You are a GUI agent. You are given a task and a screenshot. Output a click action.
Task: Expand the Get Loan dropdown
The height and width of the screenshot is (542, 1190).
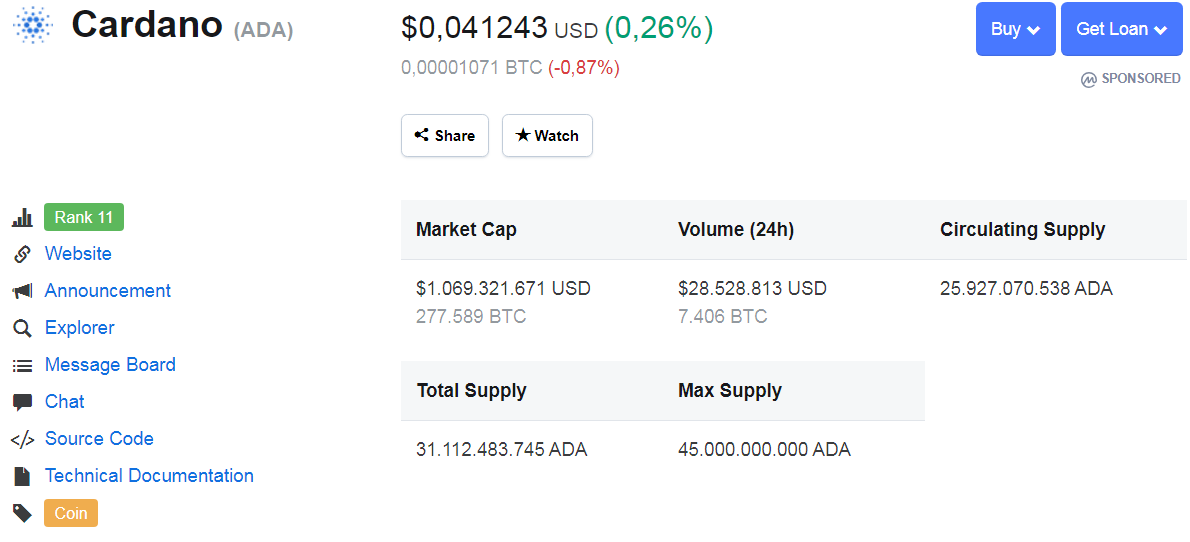1121,29
